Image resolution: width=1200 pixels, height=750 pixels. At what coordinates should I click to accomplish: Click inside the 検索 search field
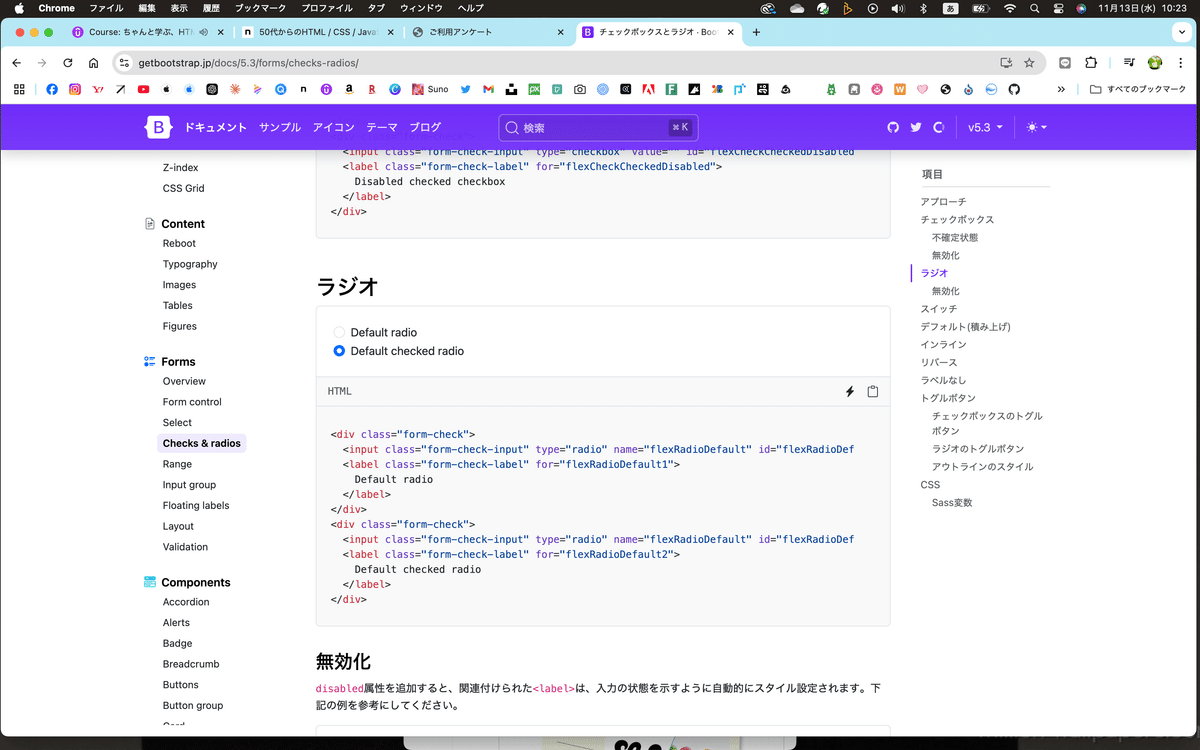[x=597, y=127]
